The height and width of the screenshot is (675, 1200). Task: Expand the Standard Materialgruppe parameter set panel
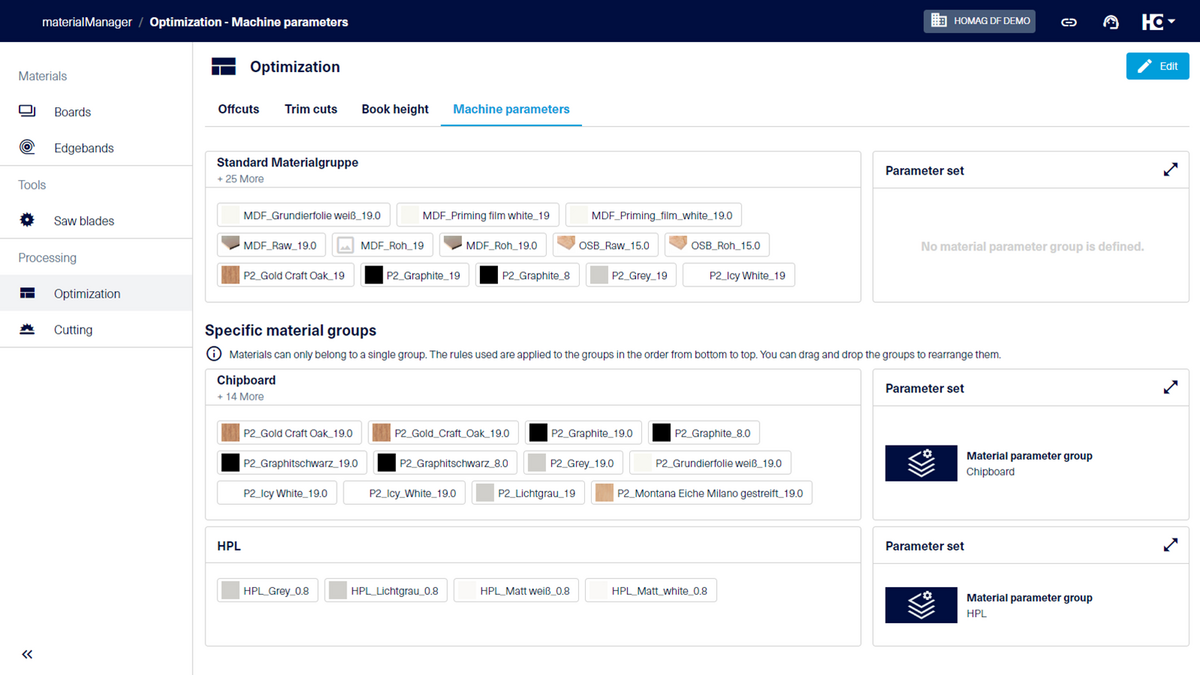[x=1170, y=170]
